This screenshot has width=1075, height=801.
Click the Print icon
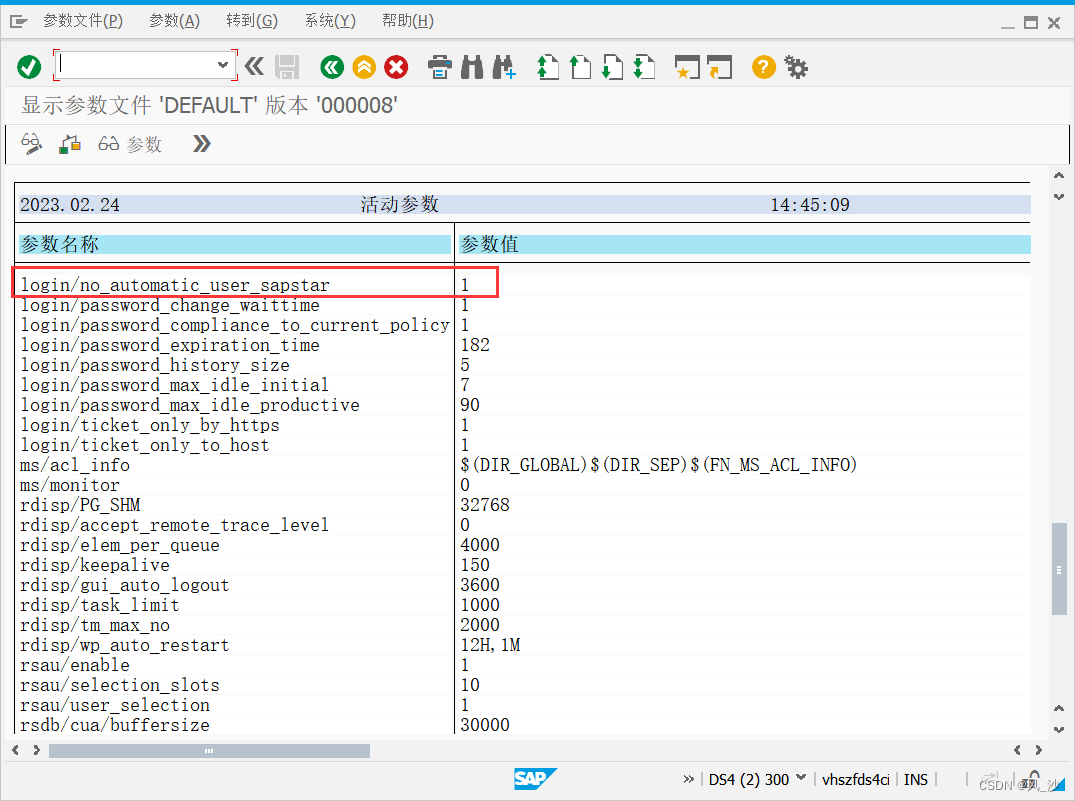440,67
